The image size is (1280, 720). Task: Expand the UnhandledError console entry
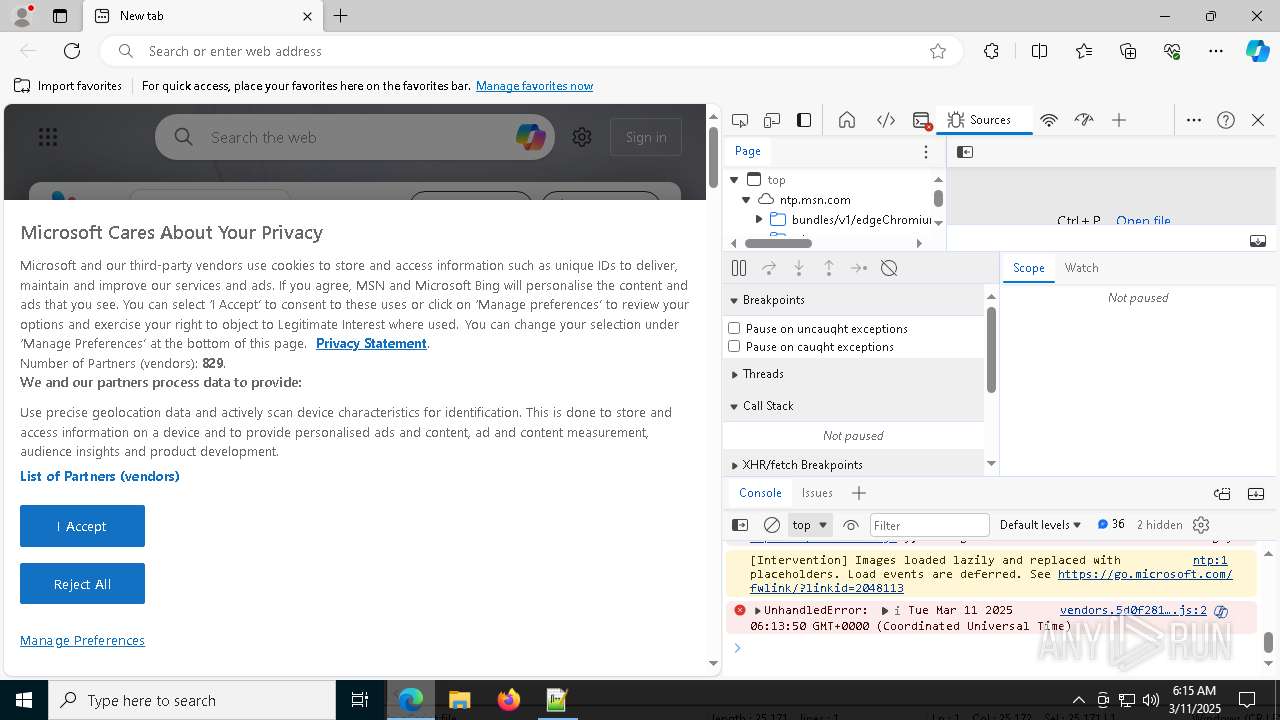coord(758,610)
